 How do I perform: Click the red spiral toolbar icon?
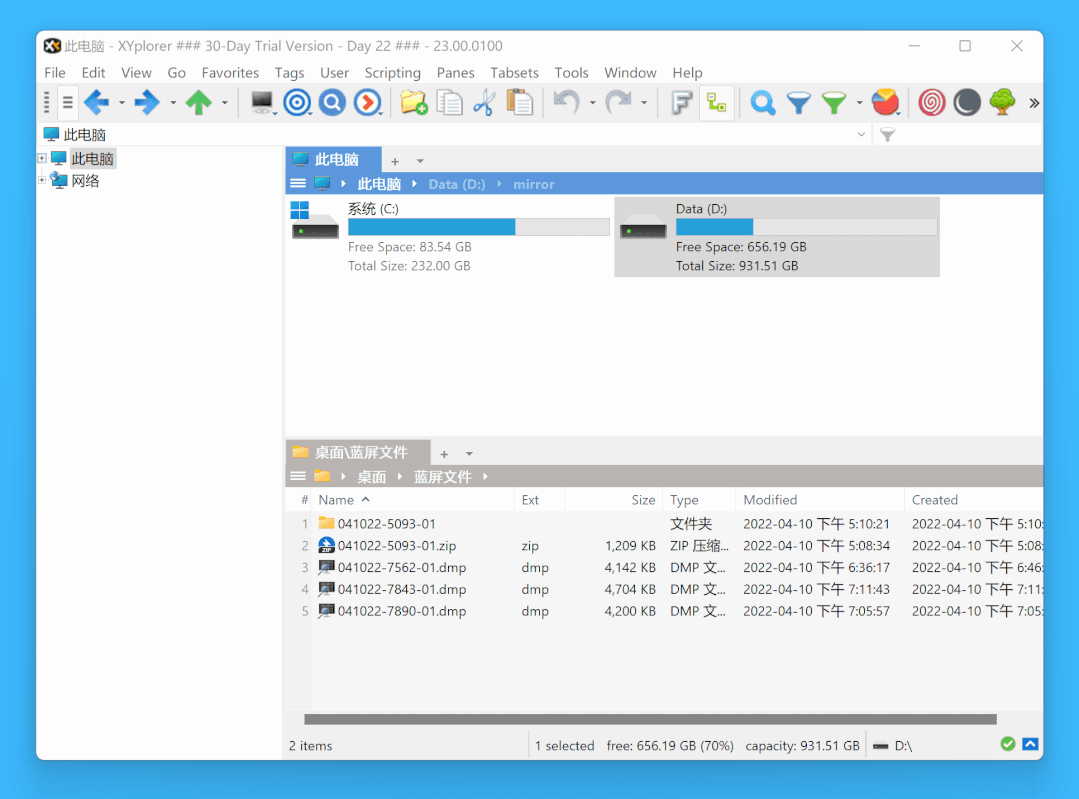click(x=932, y=103)
